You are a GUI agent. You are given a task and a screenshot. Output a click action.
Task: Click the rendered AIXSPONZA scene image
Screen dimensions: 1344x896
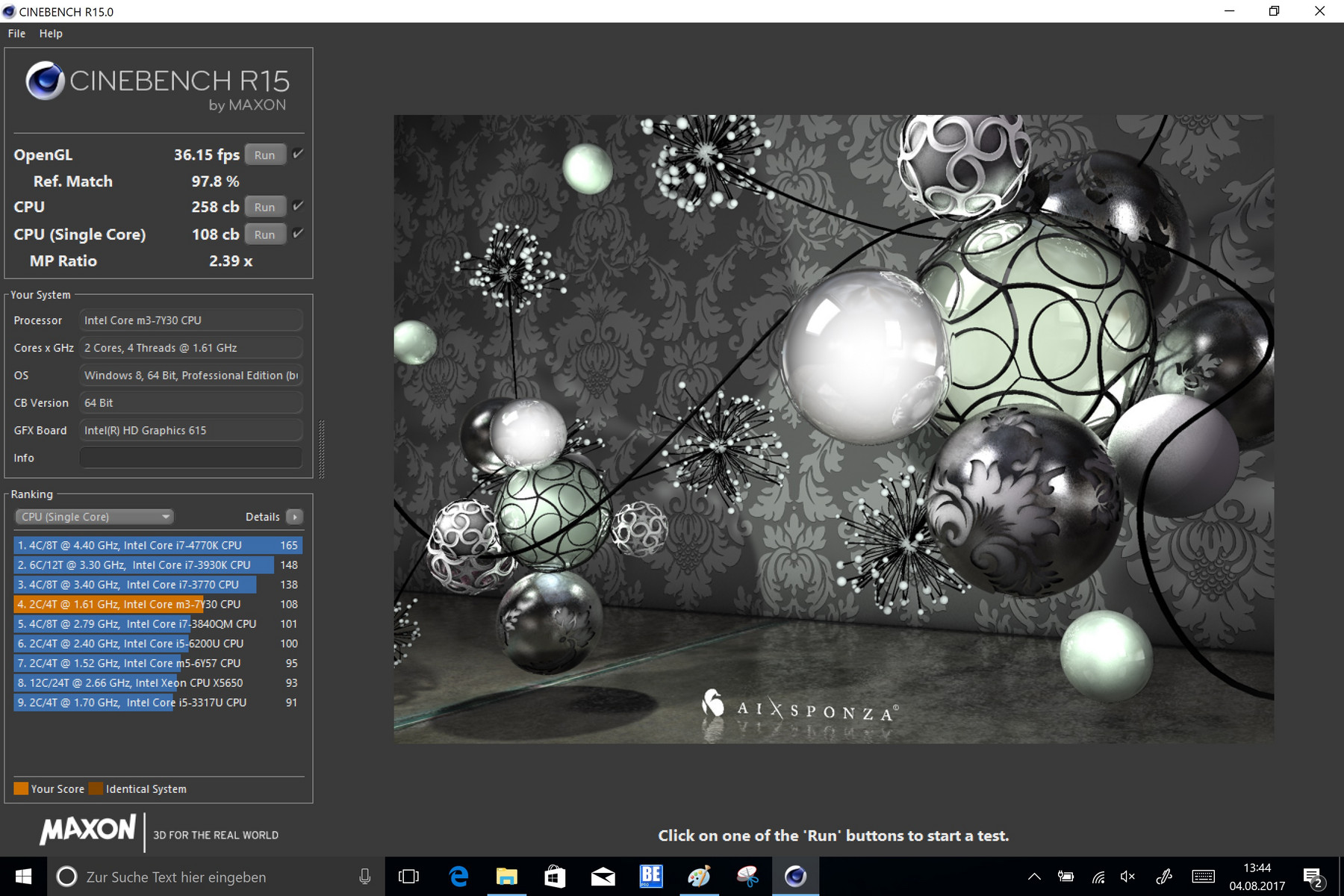pos(833,429)
